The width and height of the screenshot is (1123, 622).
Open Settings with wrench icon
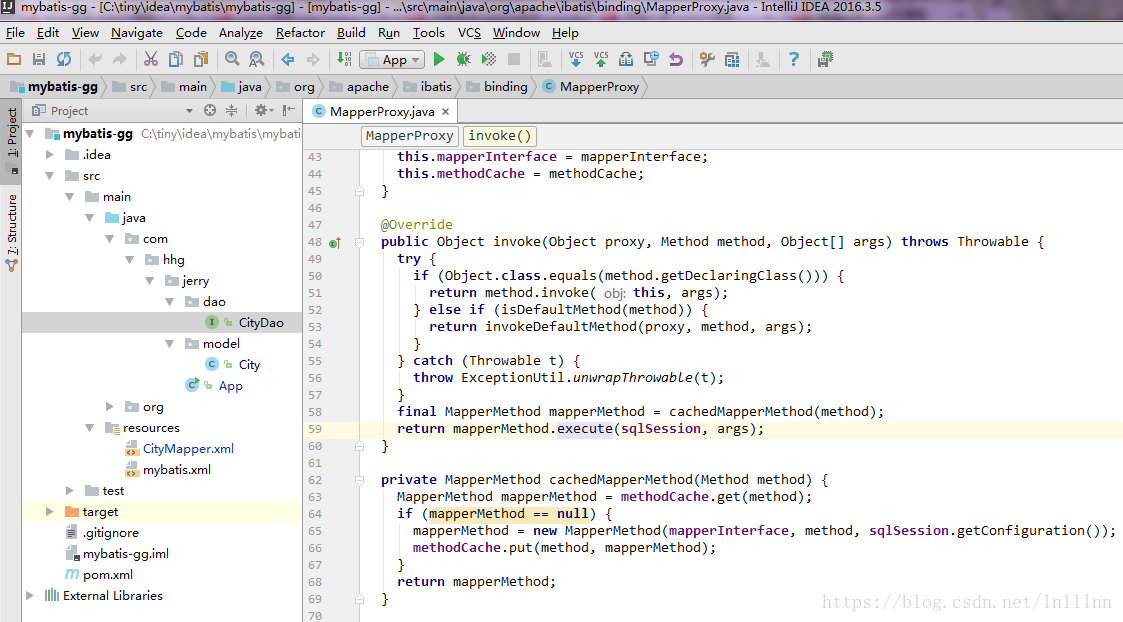click(x=707, y=59)
